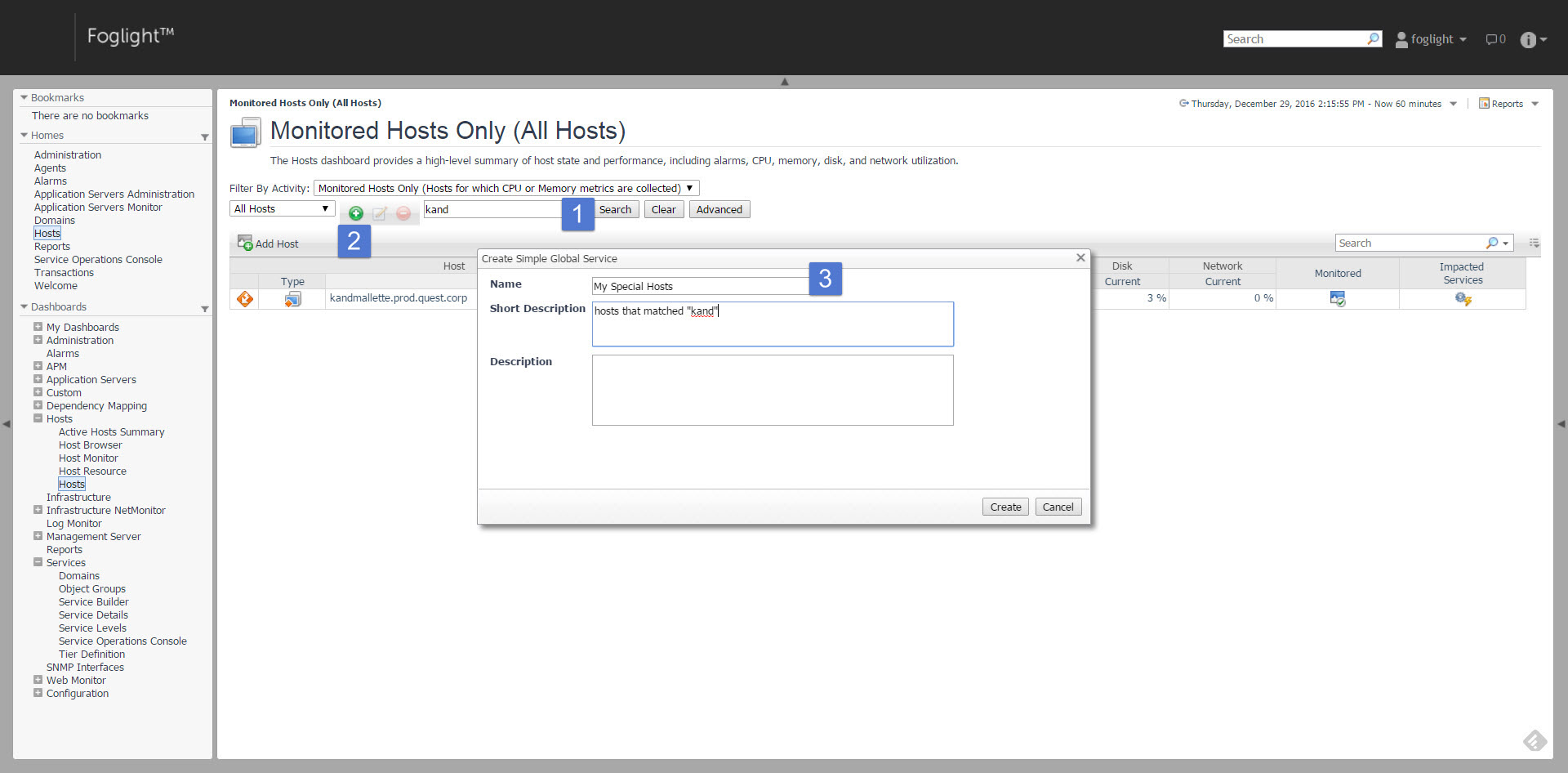Screen dimensions: 1568x773
Task: Click the Clear button
Action: point(663,209)
